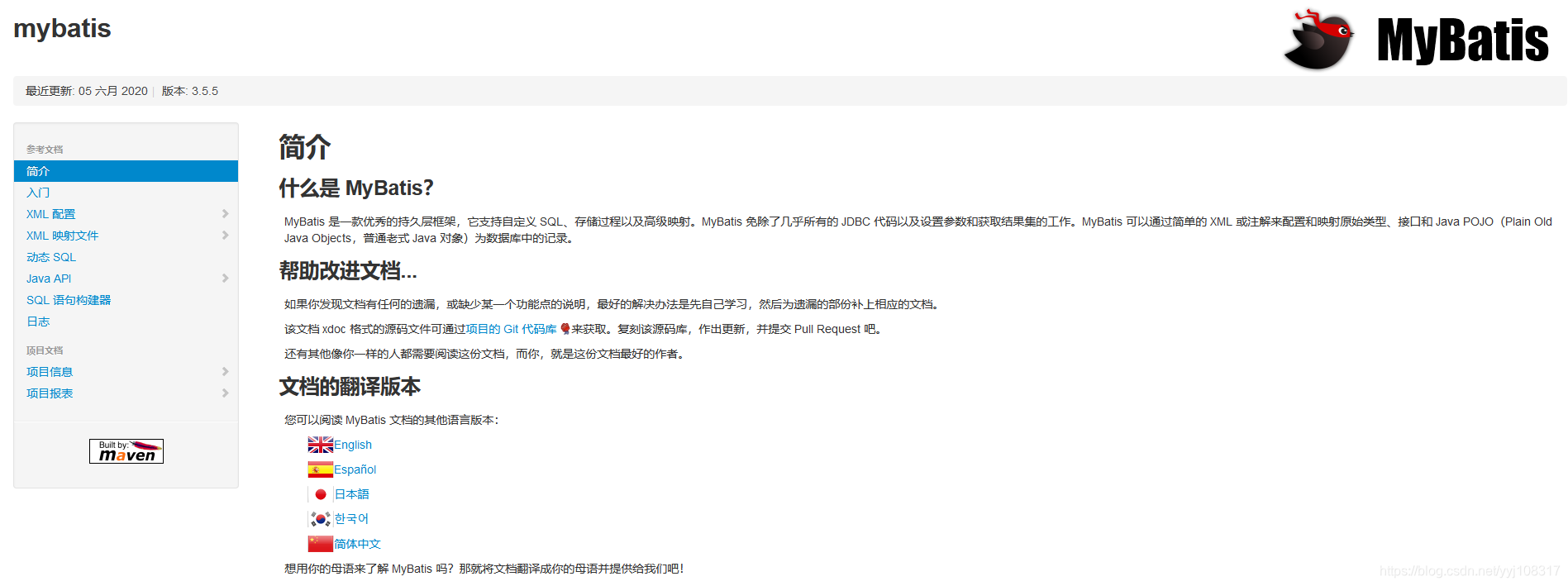
Task: Click the 文档的翻译版本 heading
Action: pyautogui.click(x=350, y=387)
